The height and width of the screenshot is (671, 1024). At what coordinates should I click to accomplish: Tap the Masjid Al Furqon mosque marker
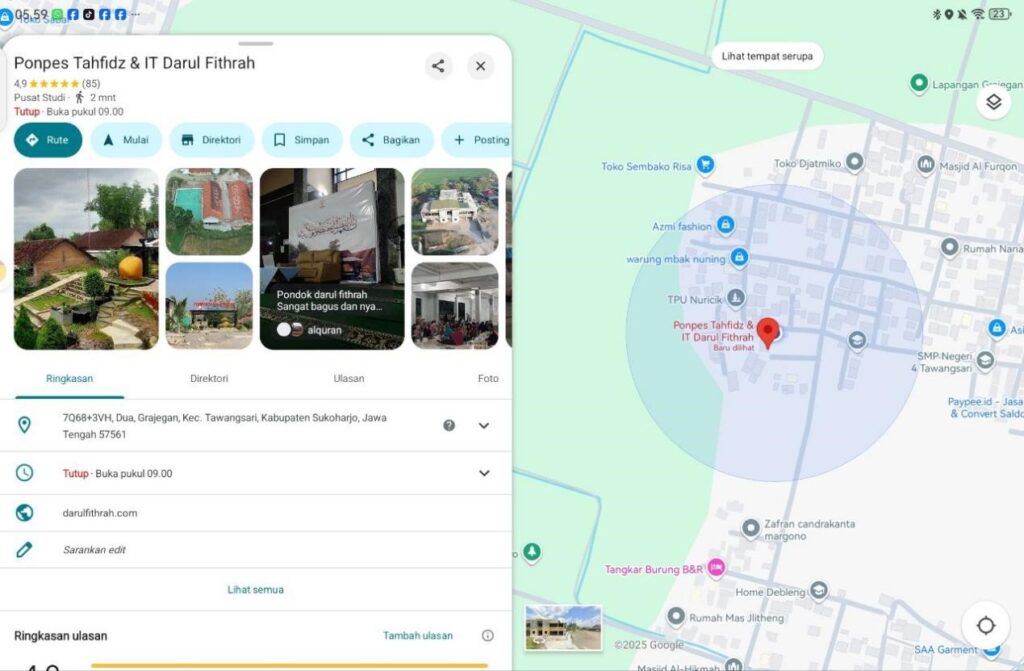click(x=925, y=165)
